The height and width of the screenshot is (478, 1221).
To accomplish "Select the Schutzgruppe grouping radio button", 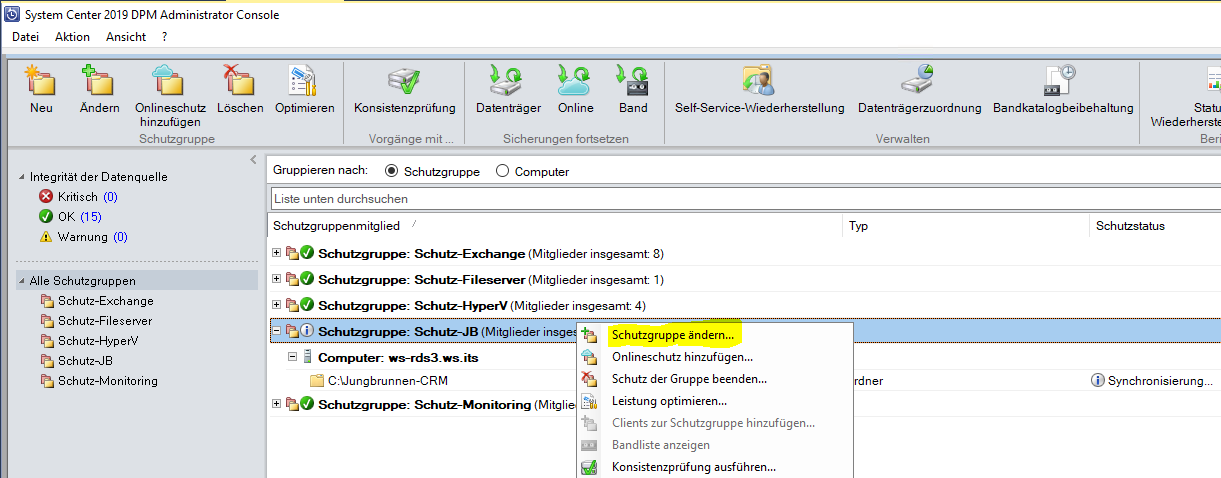I will point(391,172).
